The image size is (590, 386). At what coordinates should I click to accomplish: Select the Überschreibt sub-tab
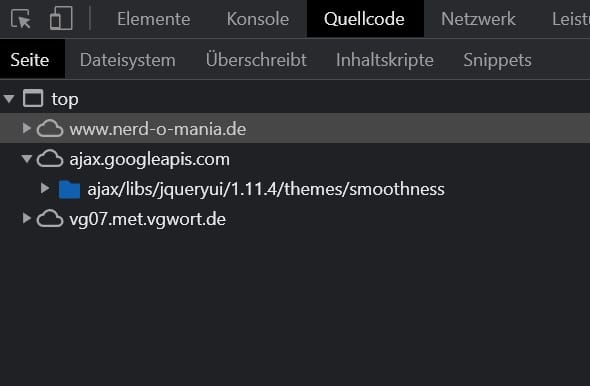pyautogui.click(x=256, y=60)
